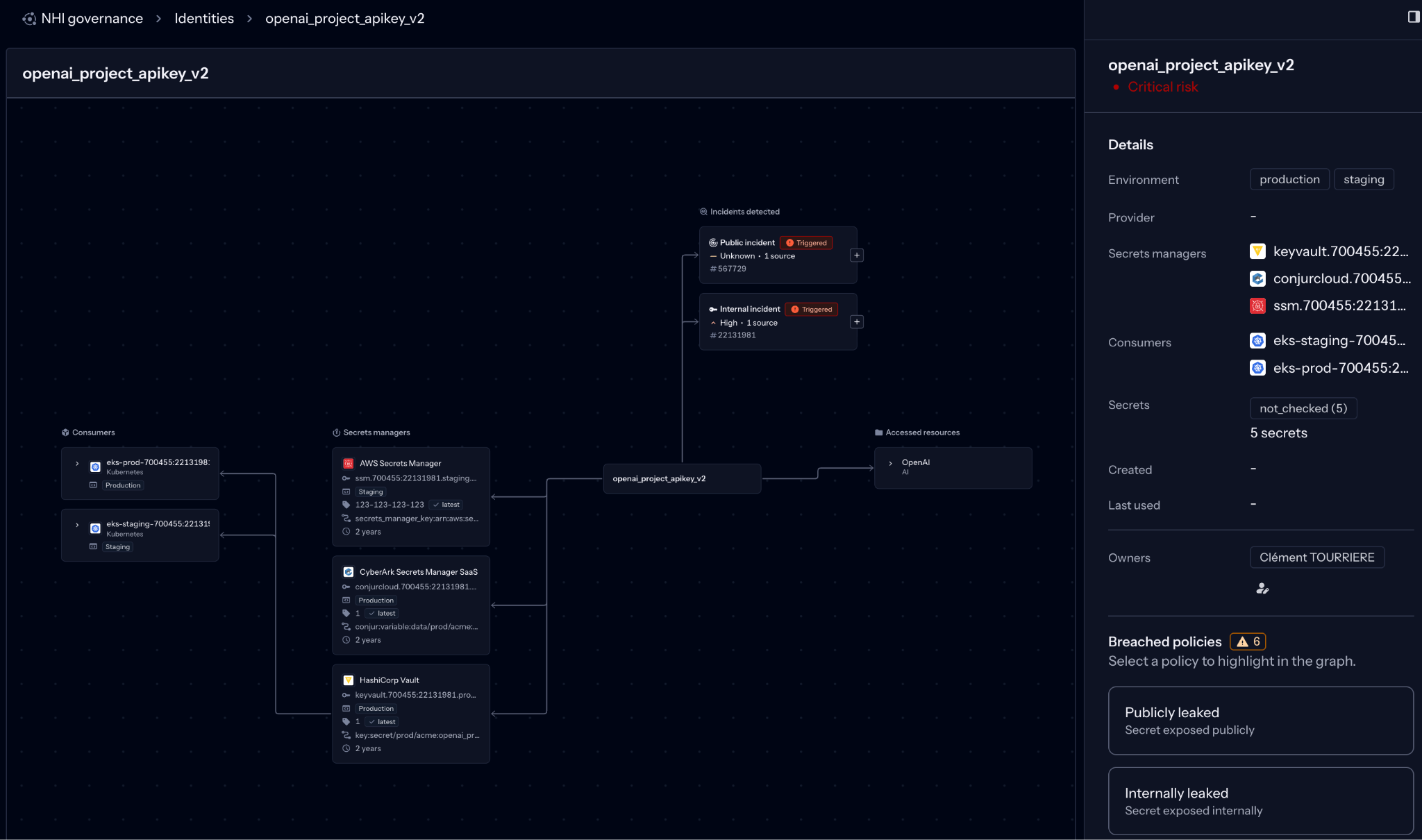The image size is (1422, 840).
Task: Expand eks-staging consumer node
Action: [77, 526]
